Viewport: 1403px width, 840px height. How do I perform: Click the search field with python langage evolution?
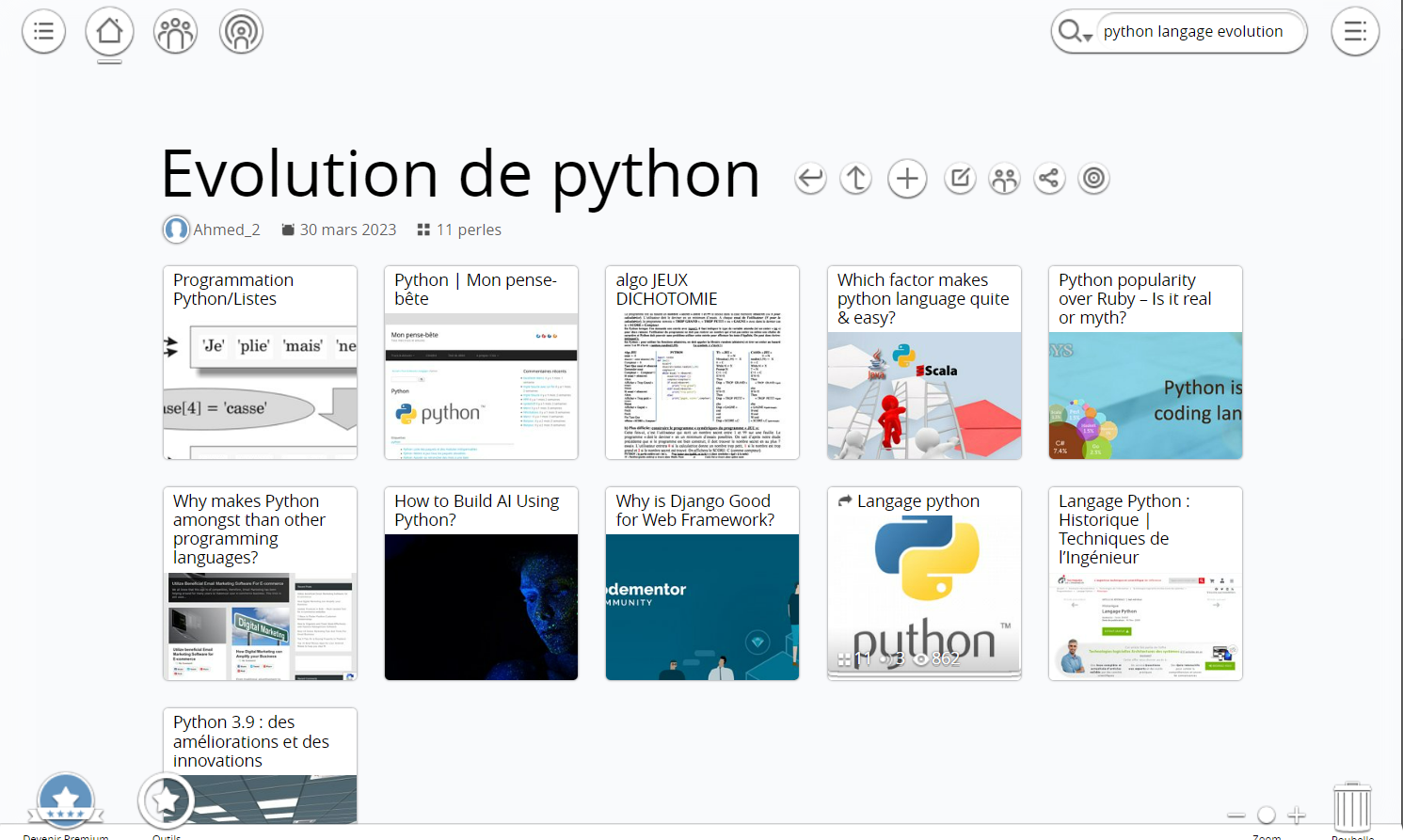1193,32
